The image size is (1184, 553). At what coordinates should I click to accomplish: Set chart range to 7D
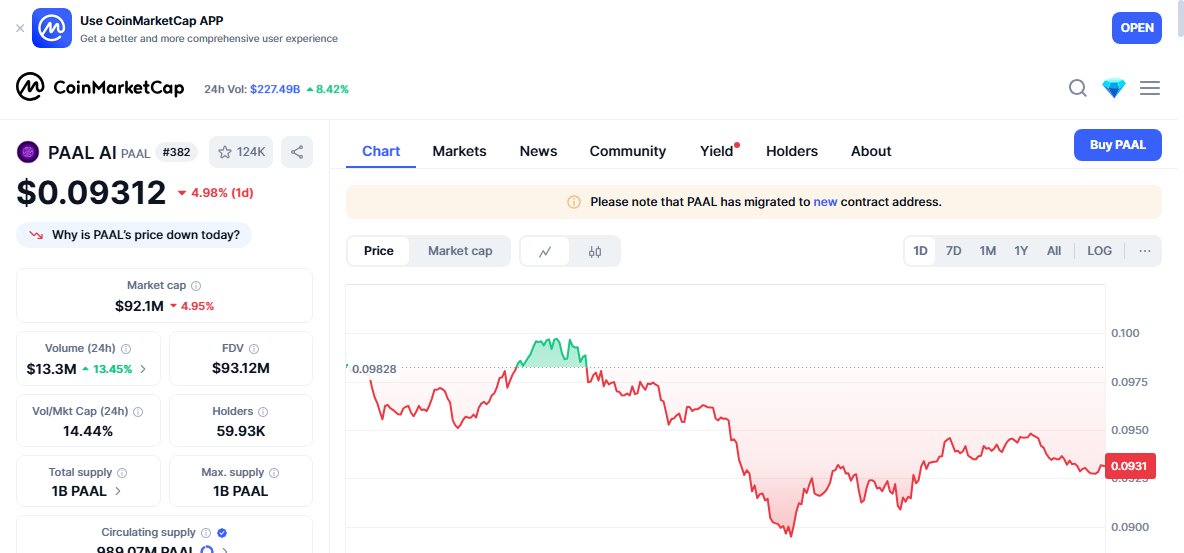click(x=954, y=251)
